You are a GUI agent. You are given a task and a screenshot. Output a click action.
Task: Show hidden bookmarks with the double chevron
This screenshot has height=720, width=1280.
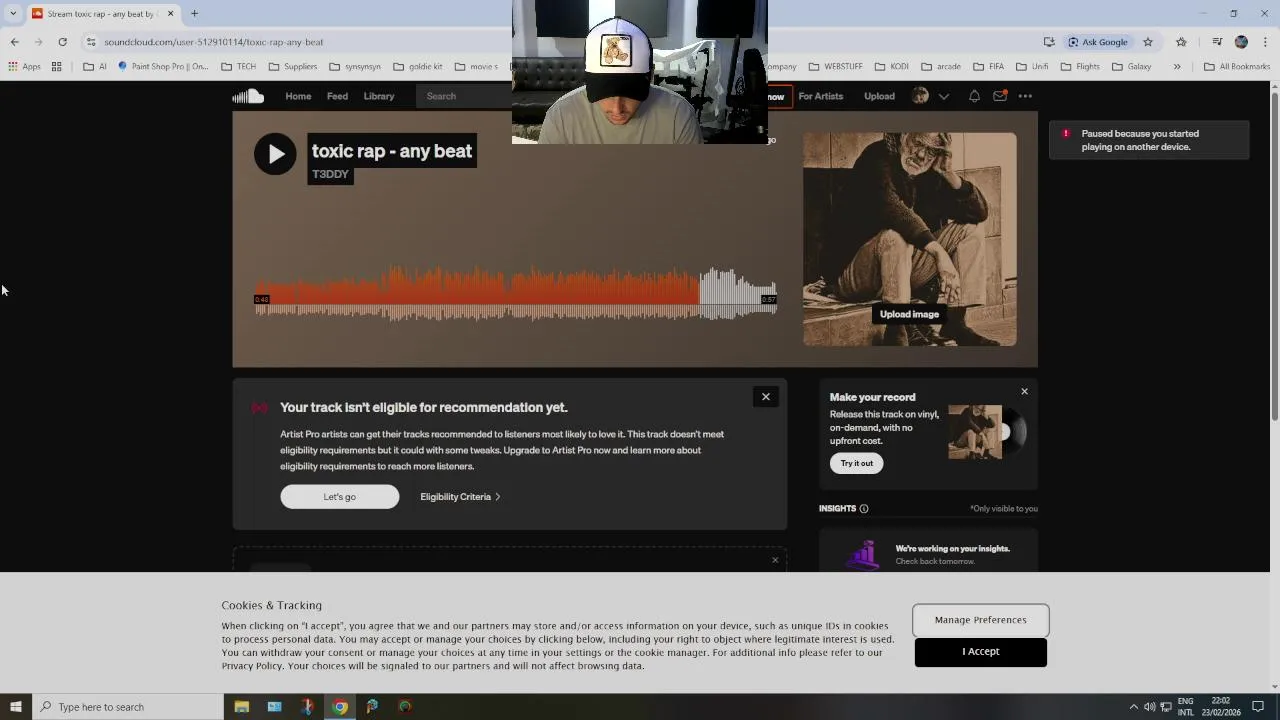pyautogui.click(x=1177, y=67)
